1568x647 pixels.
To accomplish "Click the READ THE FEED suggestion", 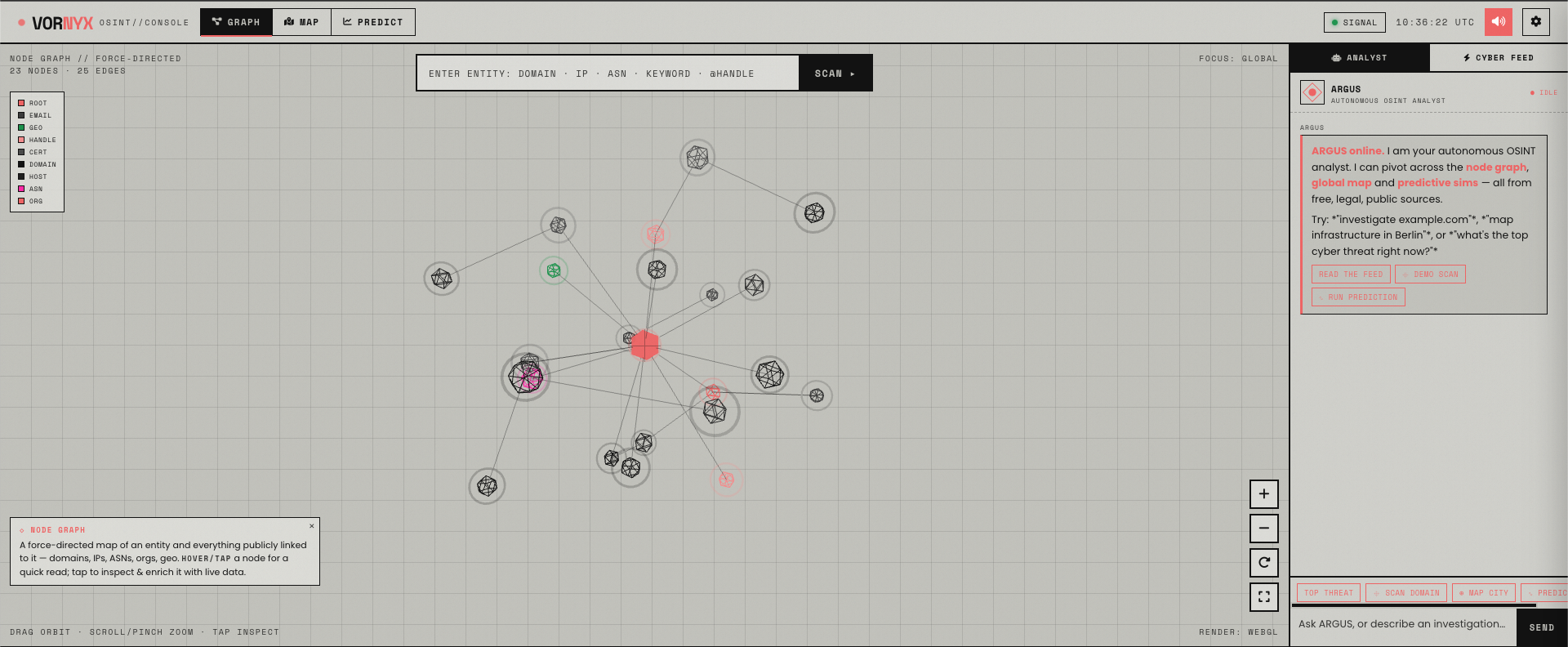I will tap(1351, 274).
